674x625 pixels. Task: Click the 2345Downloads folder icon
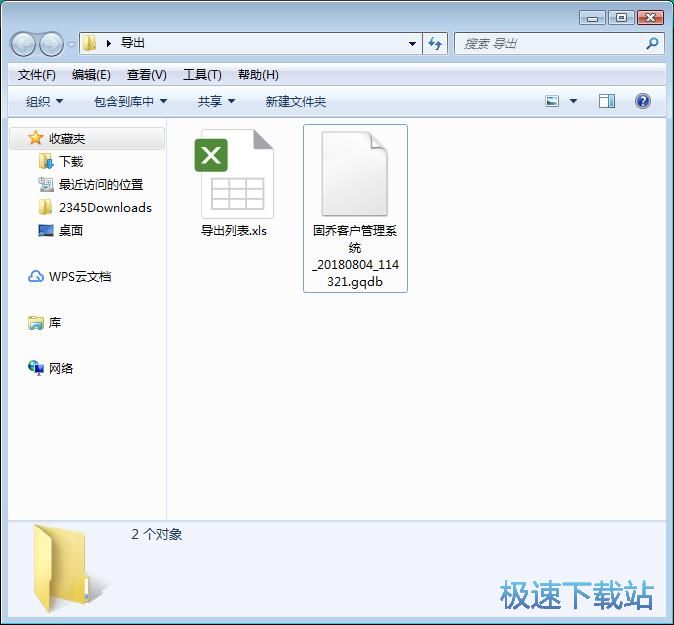(46, 207)
